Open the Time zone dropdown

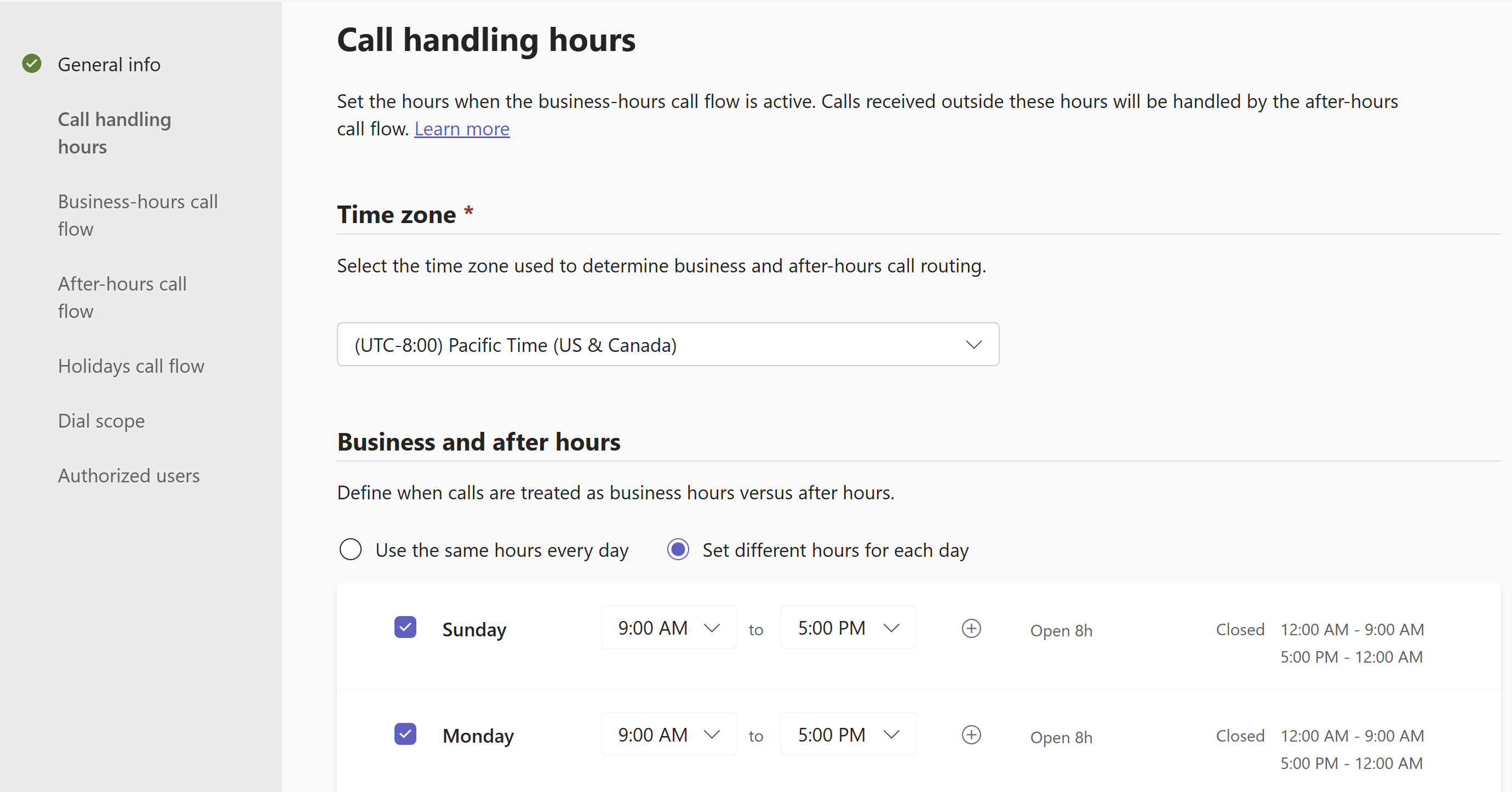(668, 344)
